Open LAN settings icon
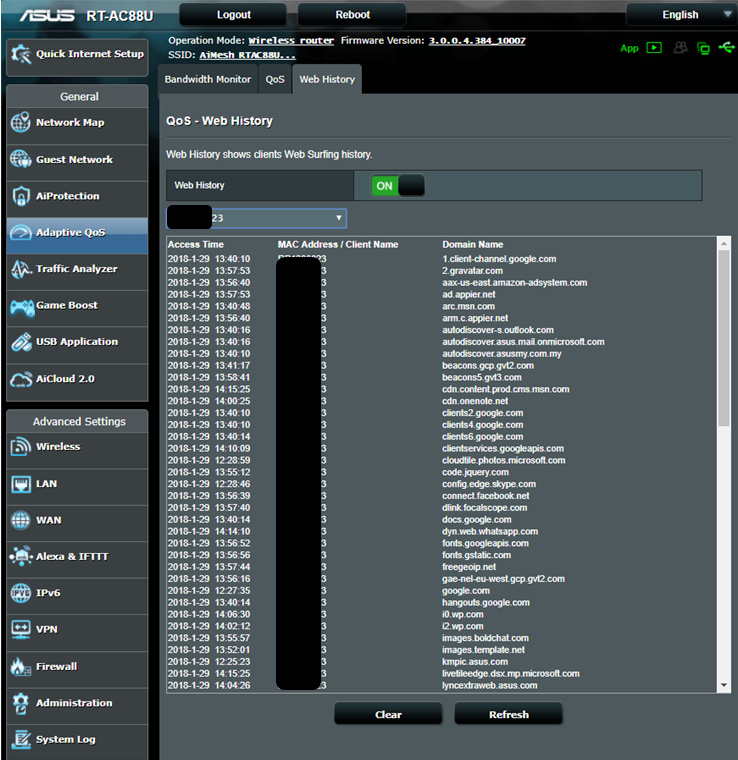The height and width of the screenshot is (760, 738). click(x=20, y=484)
